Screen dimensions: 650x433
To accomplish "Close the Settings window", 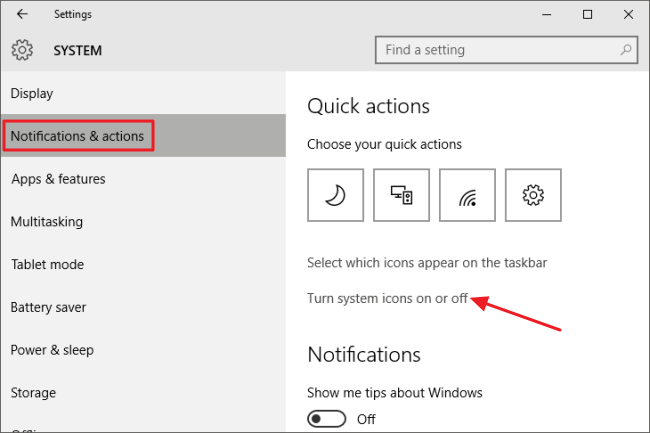I will point(628,15).
